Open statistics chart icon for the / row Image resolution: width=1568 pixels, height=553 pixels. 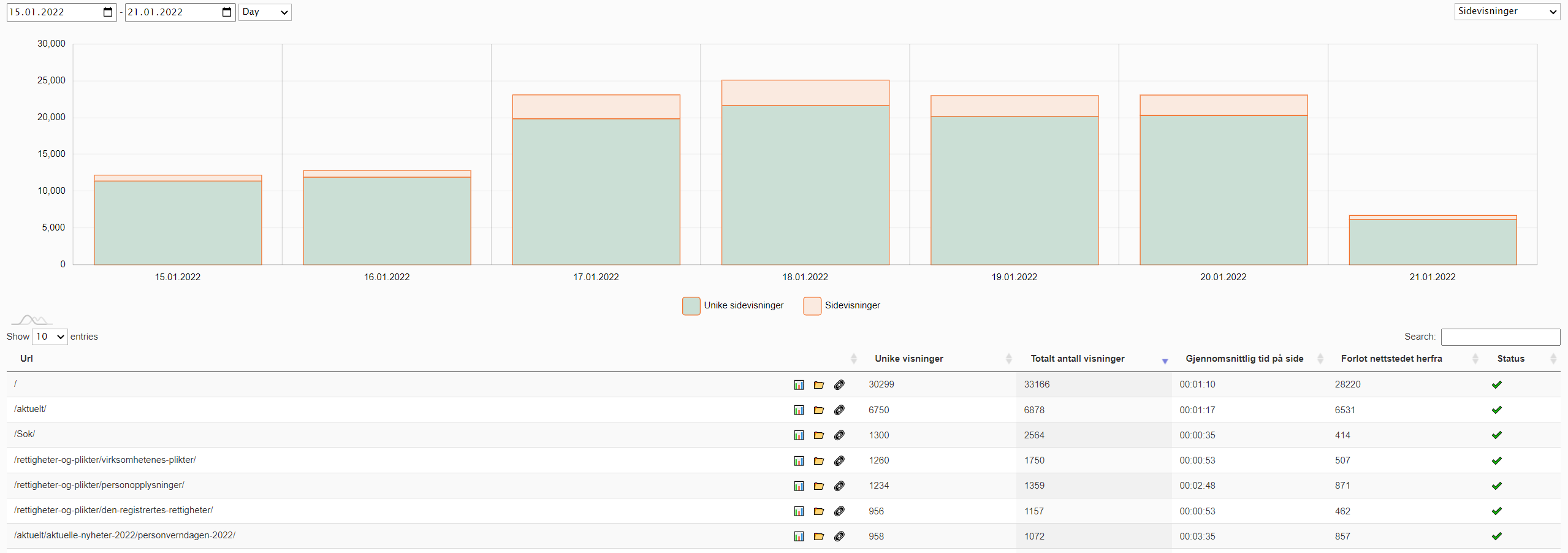click(799, 385)
